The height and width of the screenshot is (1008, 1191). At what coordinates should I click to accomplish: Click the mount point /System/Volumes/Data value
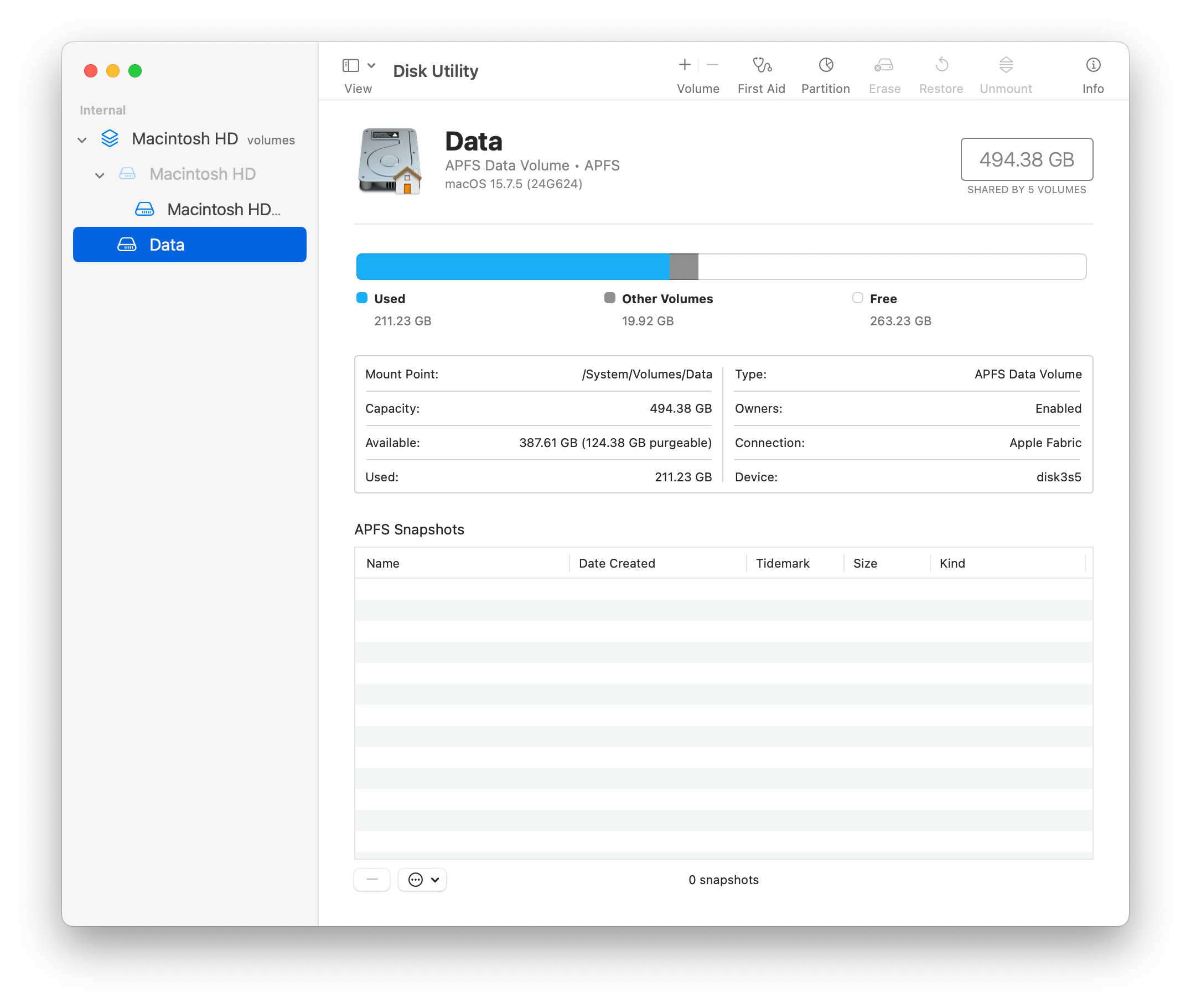point(647,375)
